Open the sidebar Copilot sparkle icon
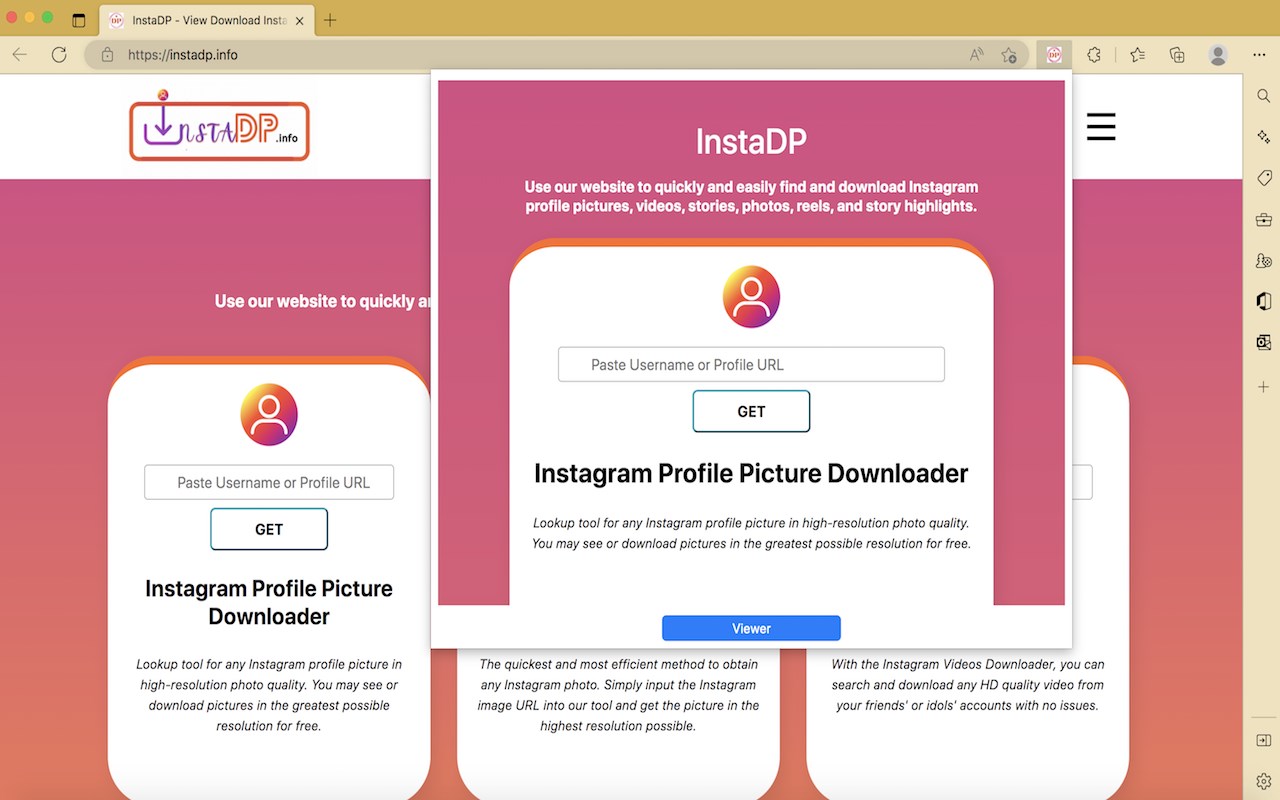The image size is (1280, 800). click(x=1264, y=136)
